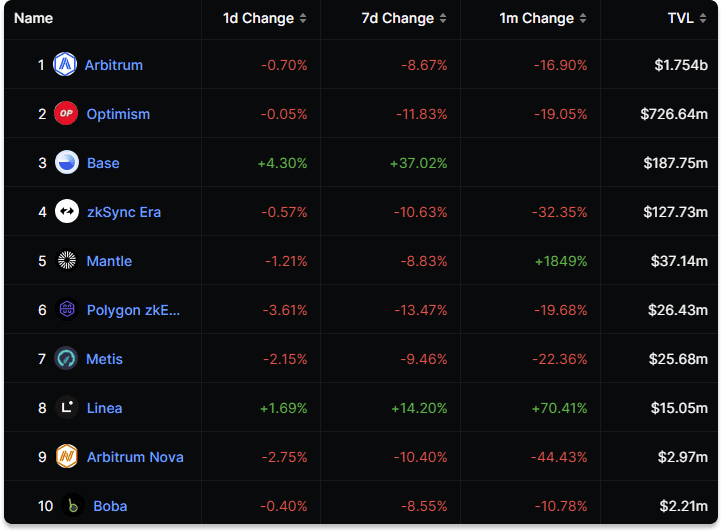The image size is (722, 532).
Task: Click the zkSync Era logo icon
Action: tap(66, 212)
